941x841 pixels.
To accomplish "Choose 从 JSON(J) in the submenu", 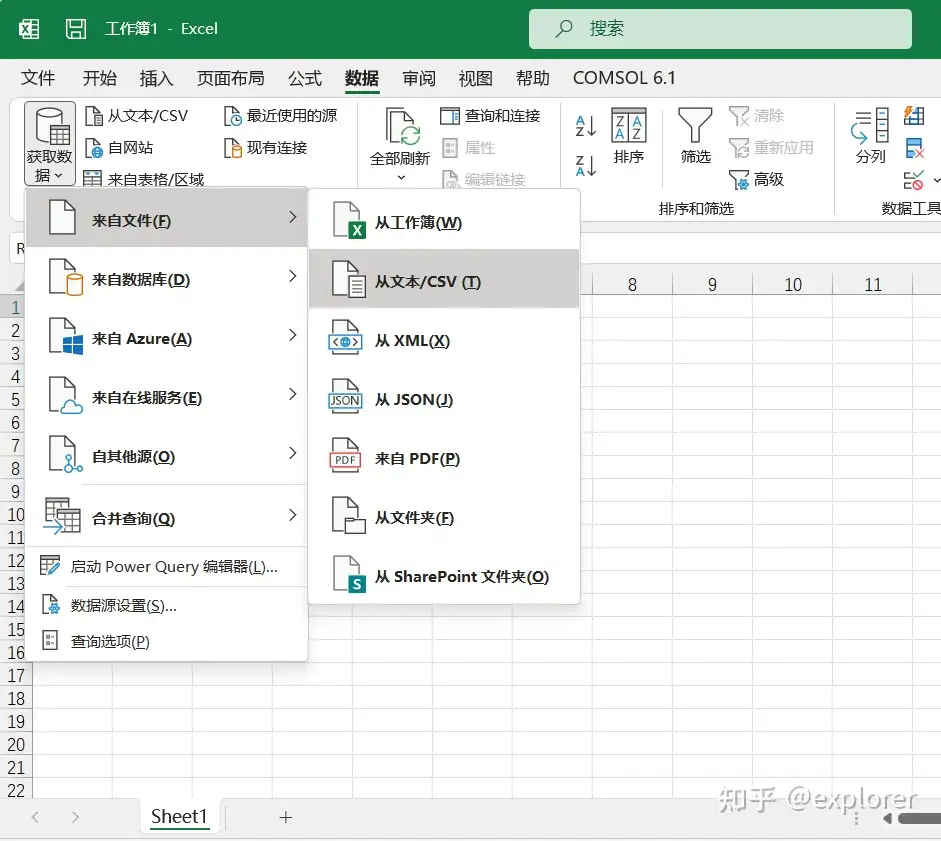I will coord(444,397).
